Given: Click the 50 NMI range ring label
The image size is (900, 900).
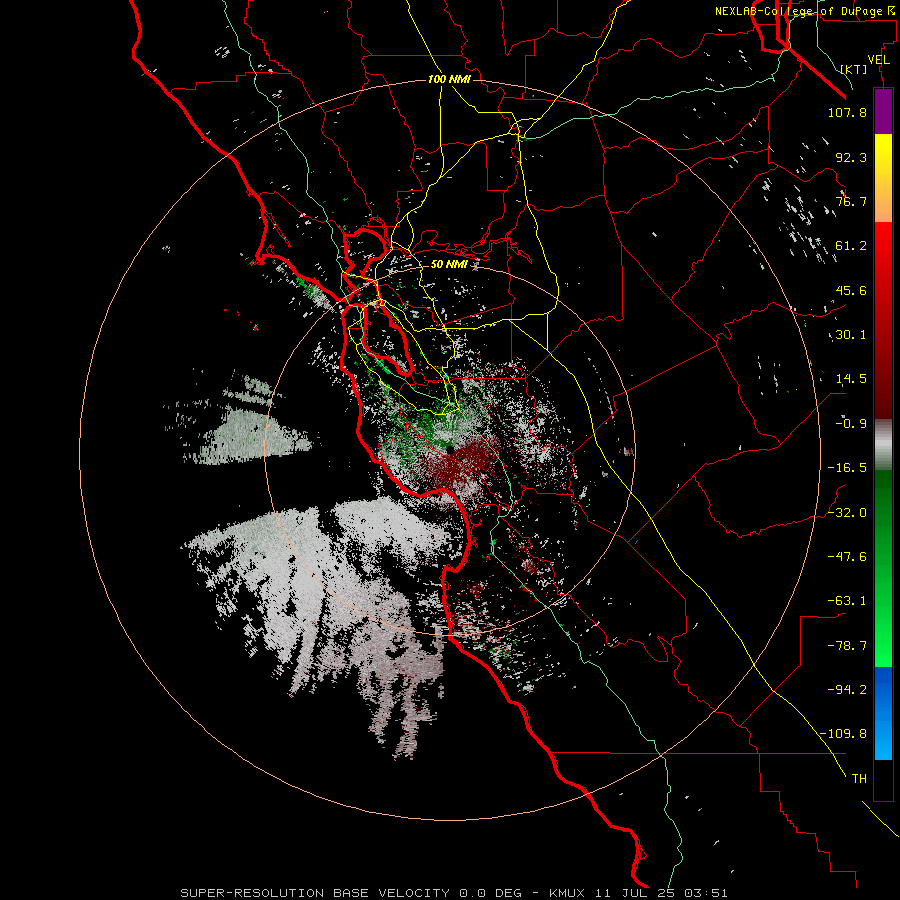Looking at the screenshot, I should (449, 264).
